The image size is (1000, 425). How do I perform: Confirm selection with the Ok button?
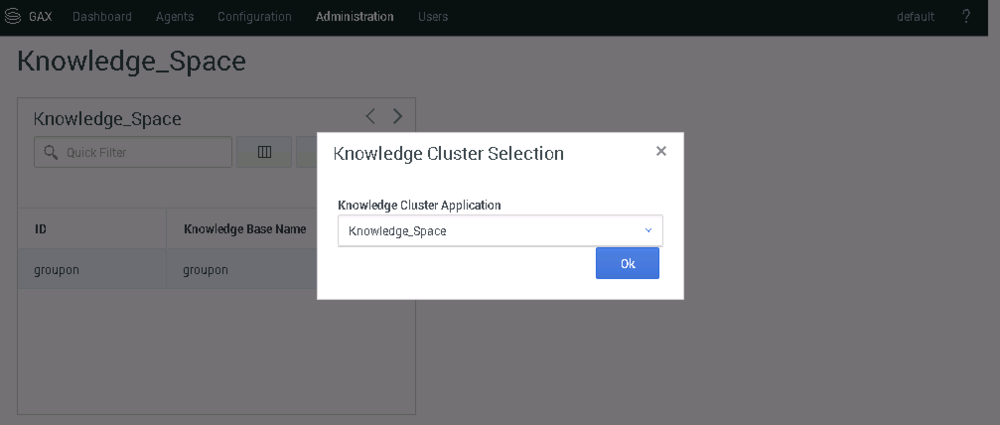[628, 264]
